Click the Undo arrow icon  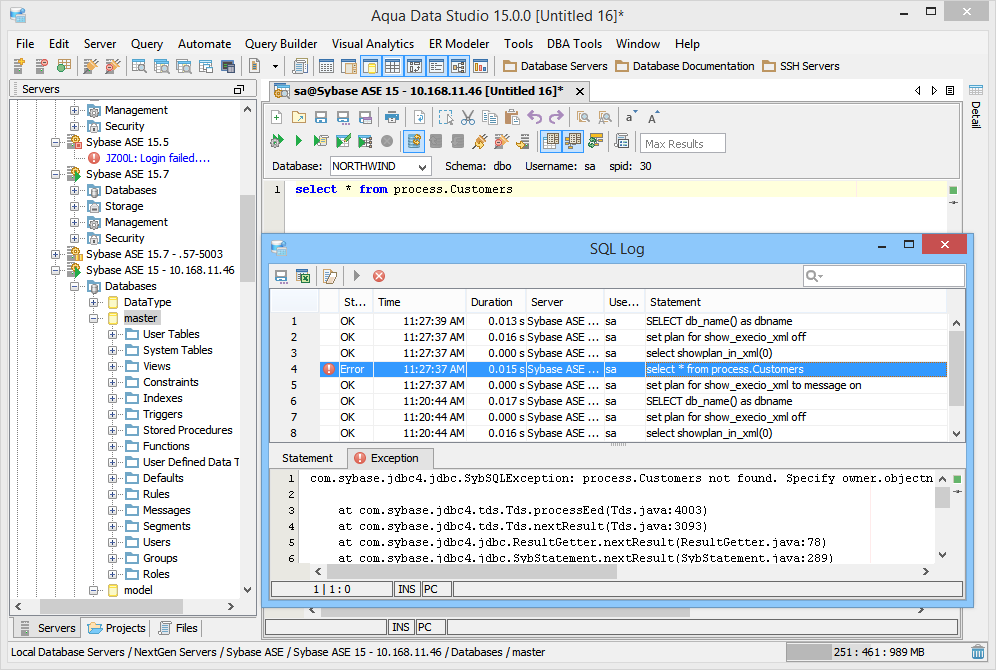click(x=534, y=117)
